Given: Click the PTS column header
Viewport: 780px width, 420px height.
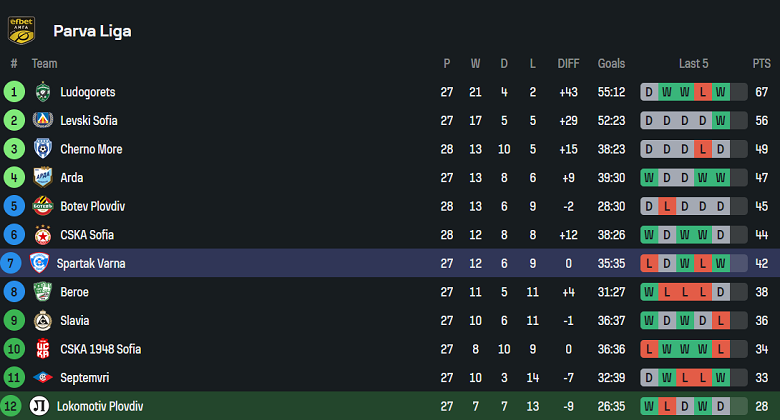Looking at the screenshot, I should click(761, 63).
